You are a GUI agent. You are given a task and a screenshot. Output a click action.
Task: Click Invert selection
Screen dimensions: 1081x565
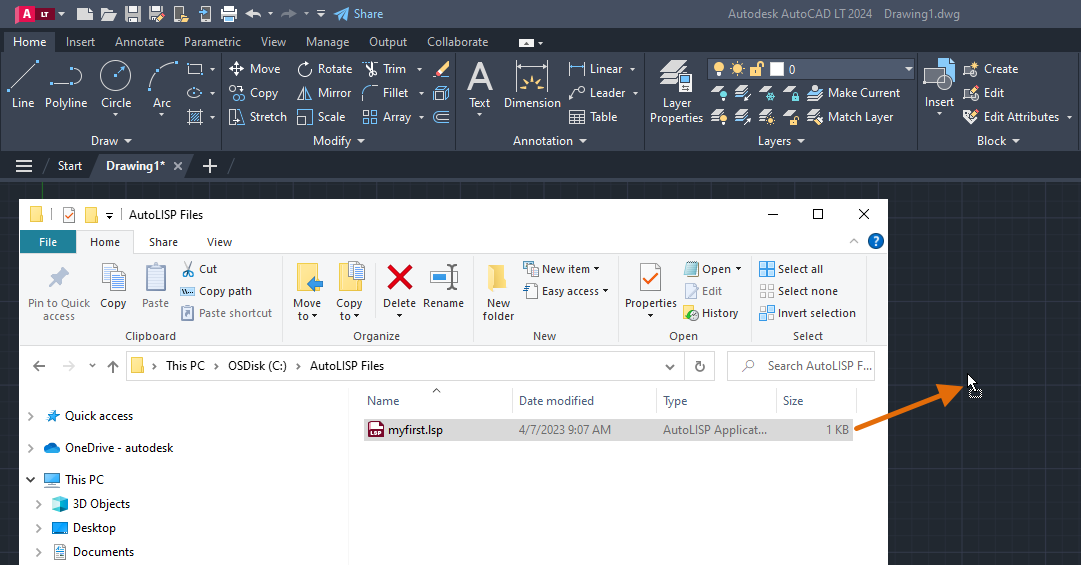807,314
